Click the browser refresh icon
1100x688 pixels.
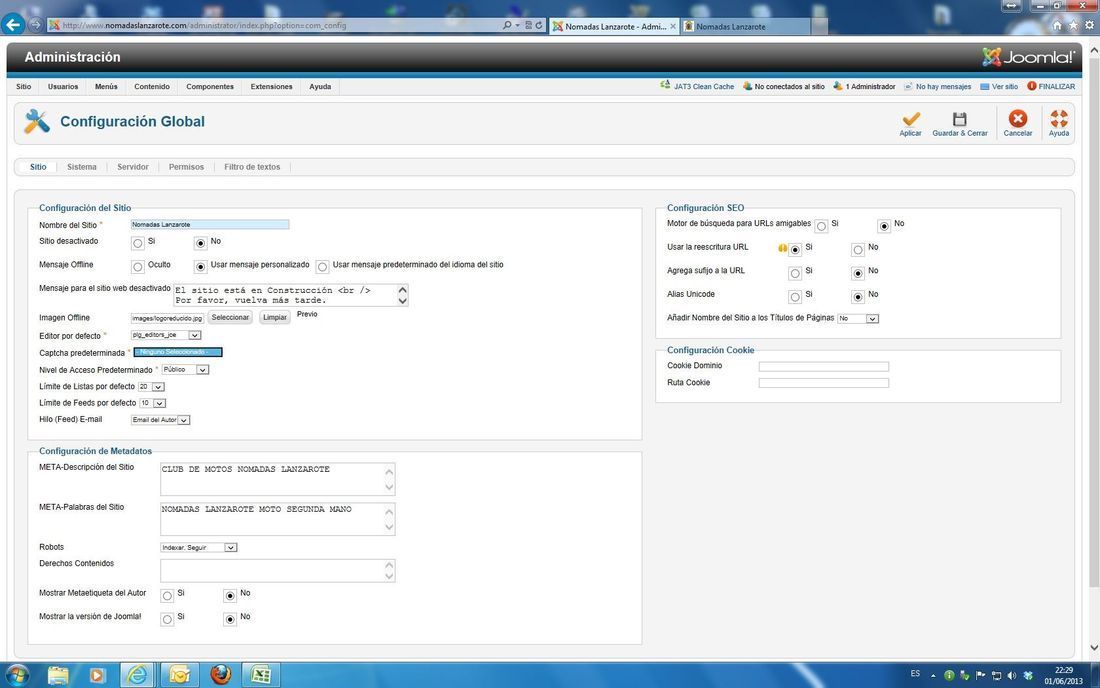click(x=539, y=25)
